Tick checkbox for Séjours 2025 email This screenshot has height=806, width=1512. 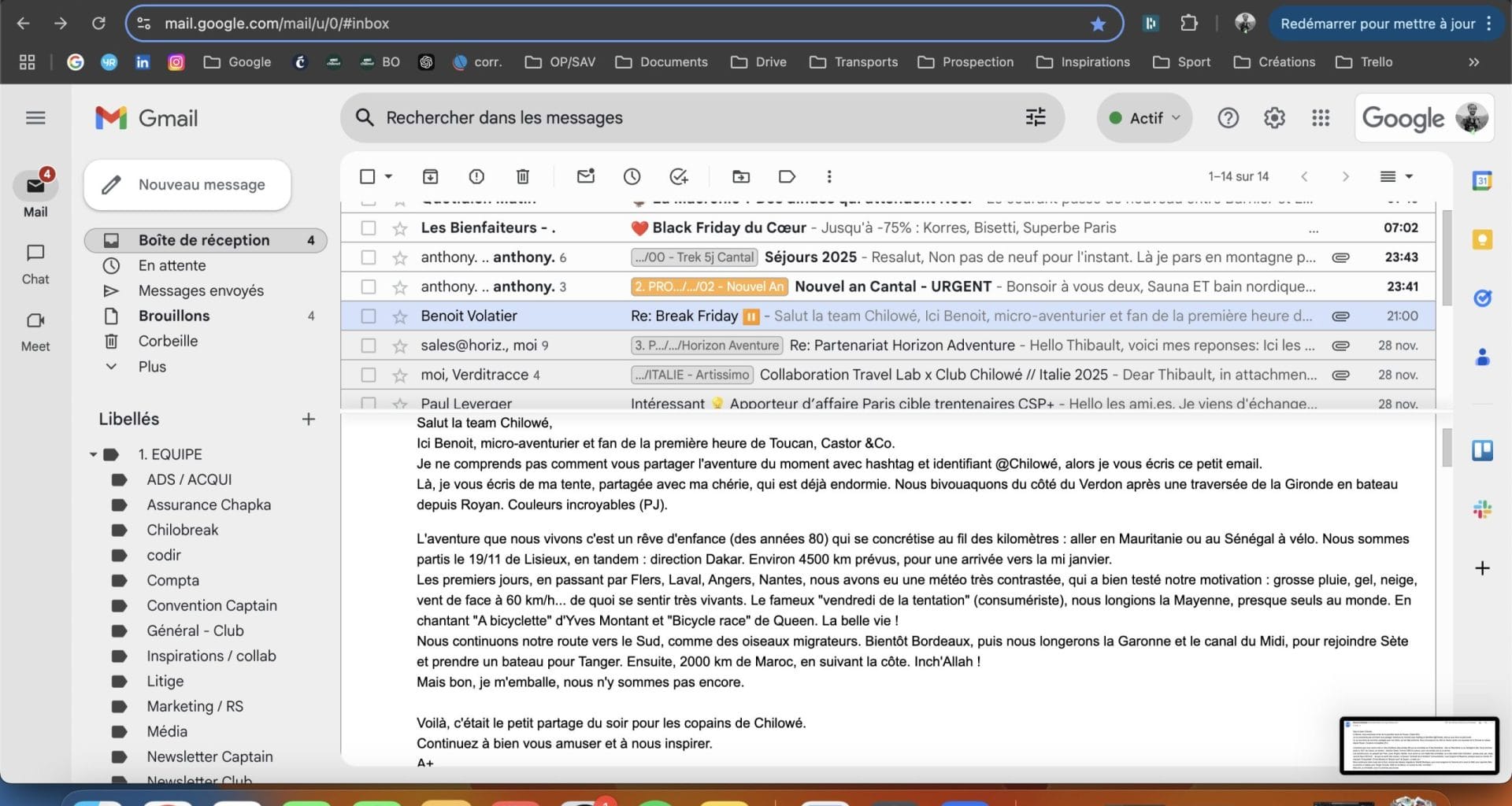368,257
